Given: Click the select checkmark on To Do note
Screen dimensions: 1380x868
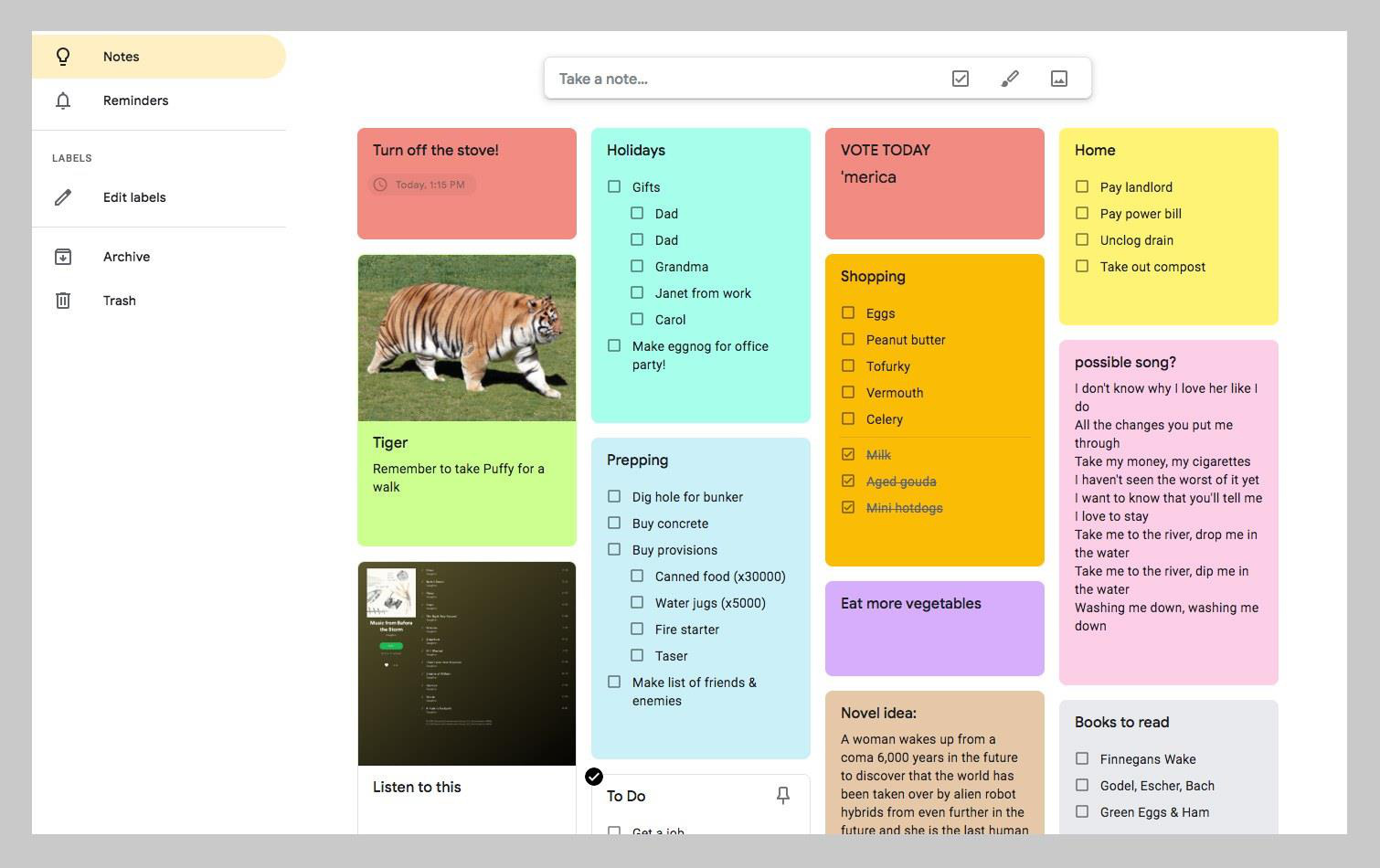Looking at the screenshot, I should [x=594, y=777].
